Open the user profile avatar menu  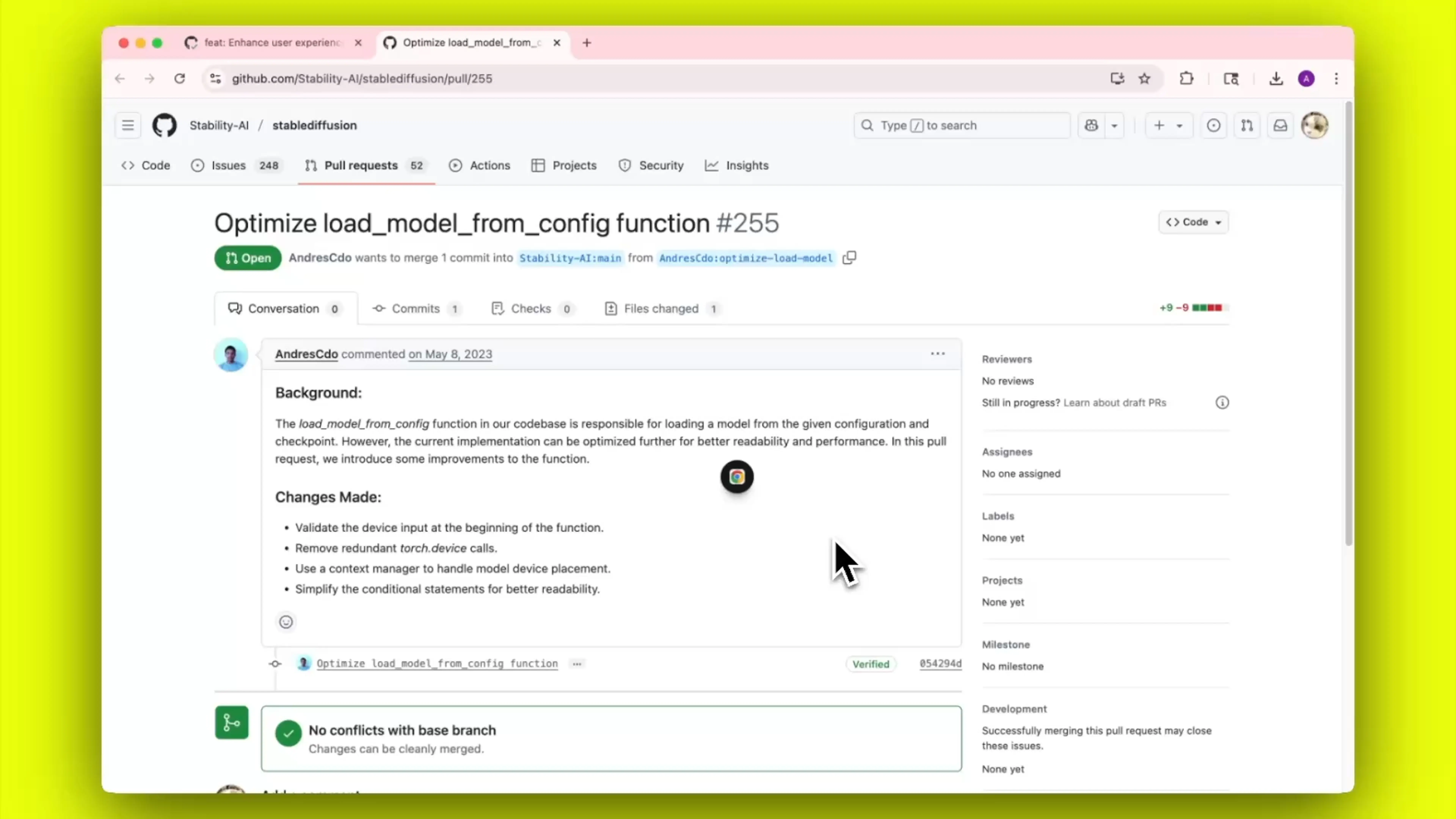coord(1315,126)
